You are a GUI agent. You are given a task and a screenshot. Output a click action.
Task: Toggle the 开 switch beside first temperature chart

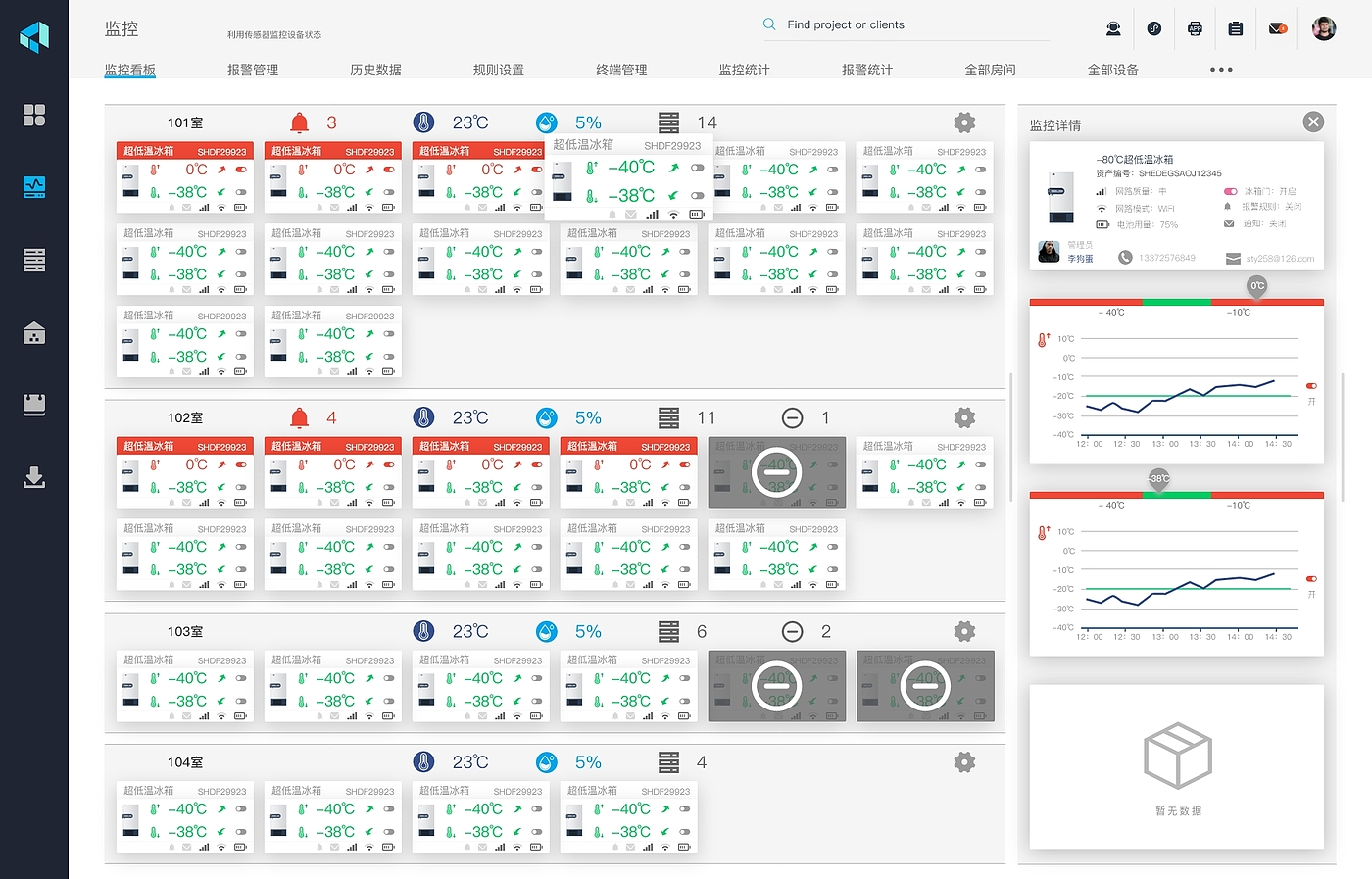[x=1311, y=386]
